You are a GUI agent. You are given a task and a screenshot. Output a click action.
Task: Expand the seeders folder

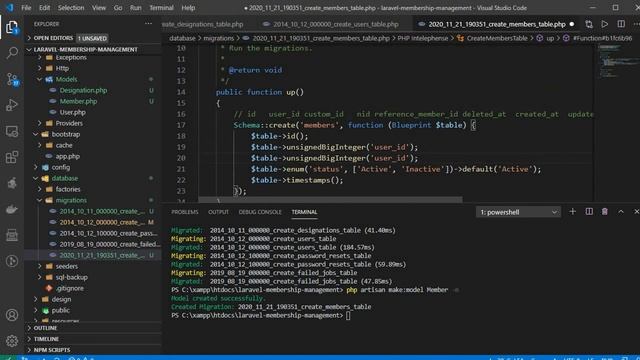tap(67, 267)
